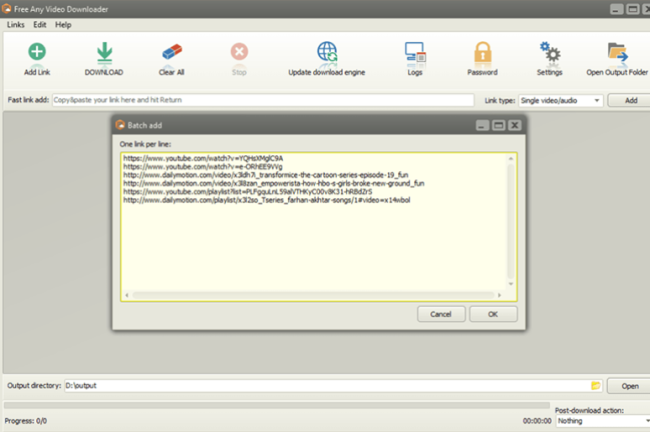This screenshot has width=650, height=432.
Task: Click dailymotion transformice cartoon series link
Action: click(266, 175)
